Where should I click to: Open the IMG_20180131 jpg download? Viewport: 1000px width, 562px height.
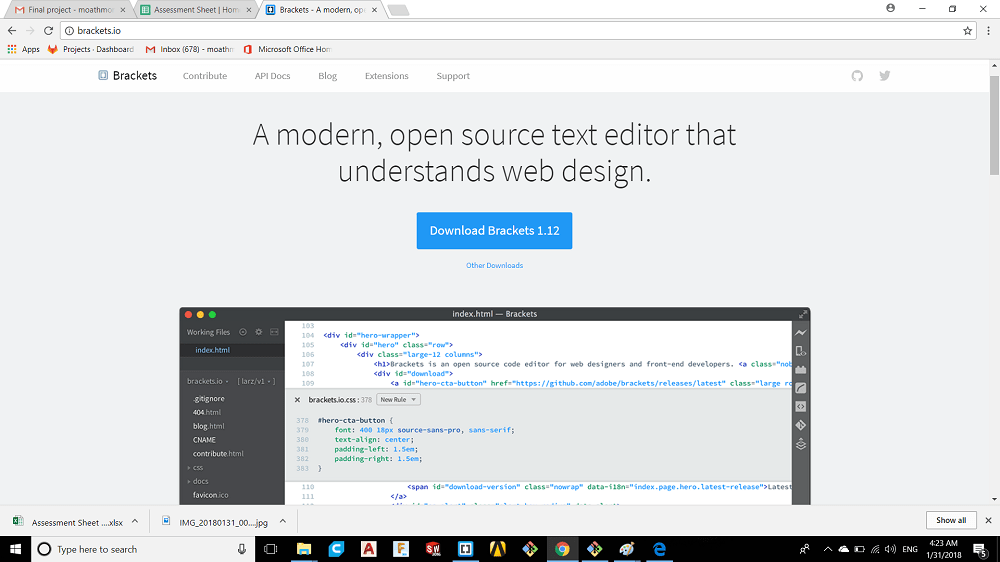click(216, 522)
